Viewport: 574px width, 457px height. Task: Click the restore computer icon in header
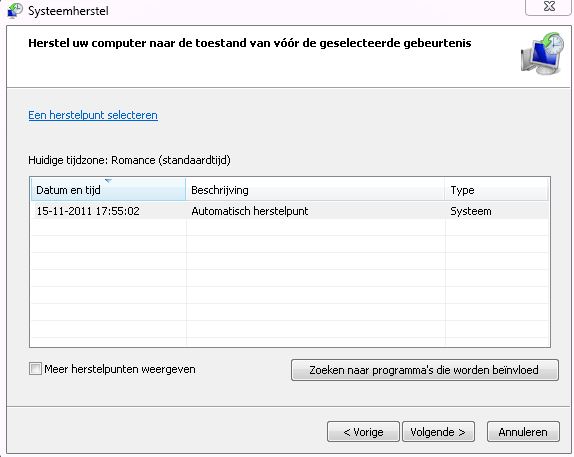(543, 53)
